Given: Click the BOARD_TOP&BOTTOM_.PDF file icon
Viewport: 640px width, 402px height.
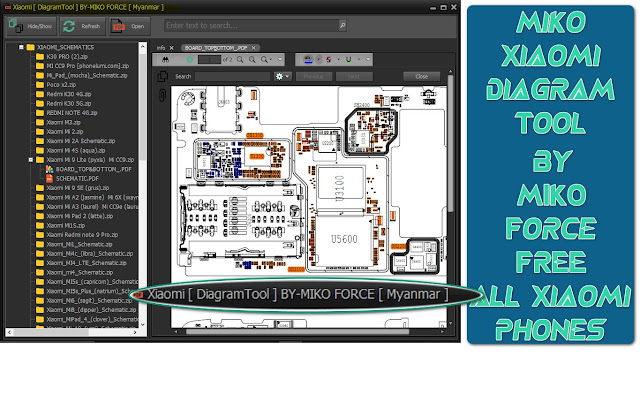Looking at the screenshot, I should pyautogui.click(x=49, y=169).
